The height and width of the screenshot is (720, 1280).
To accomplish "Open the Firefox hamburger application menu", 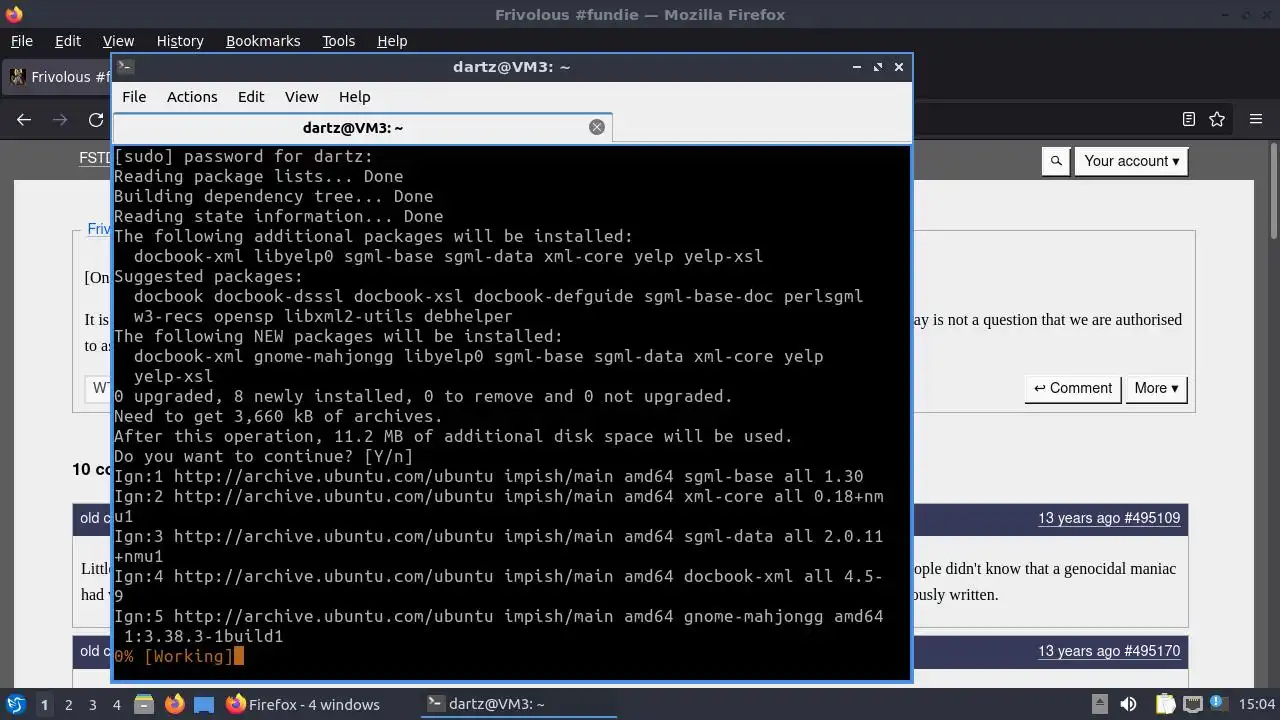I will pos(1256,119).
